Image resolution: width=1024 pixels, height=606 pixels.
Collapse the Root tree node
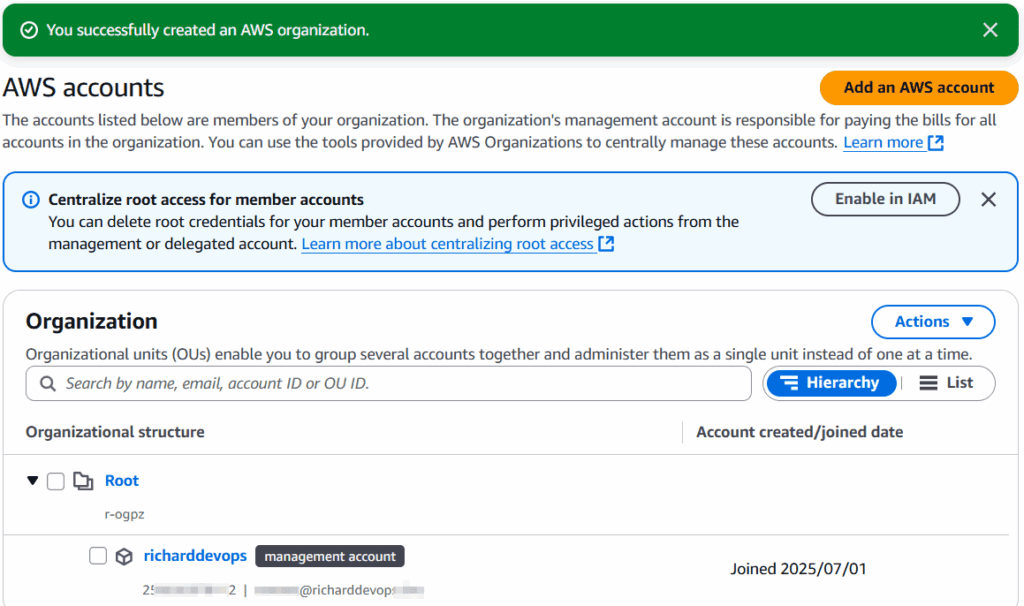coord(33,481)
